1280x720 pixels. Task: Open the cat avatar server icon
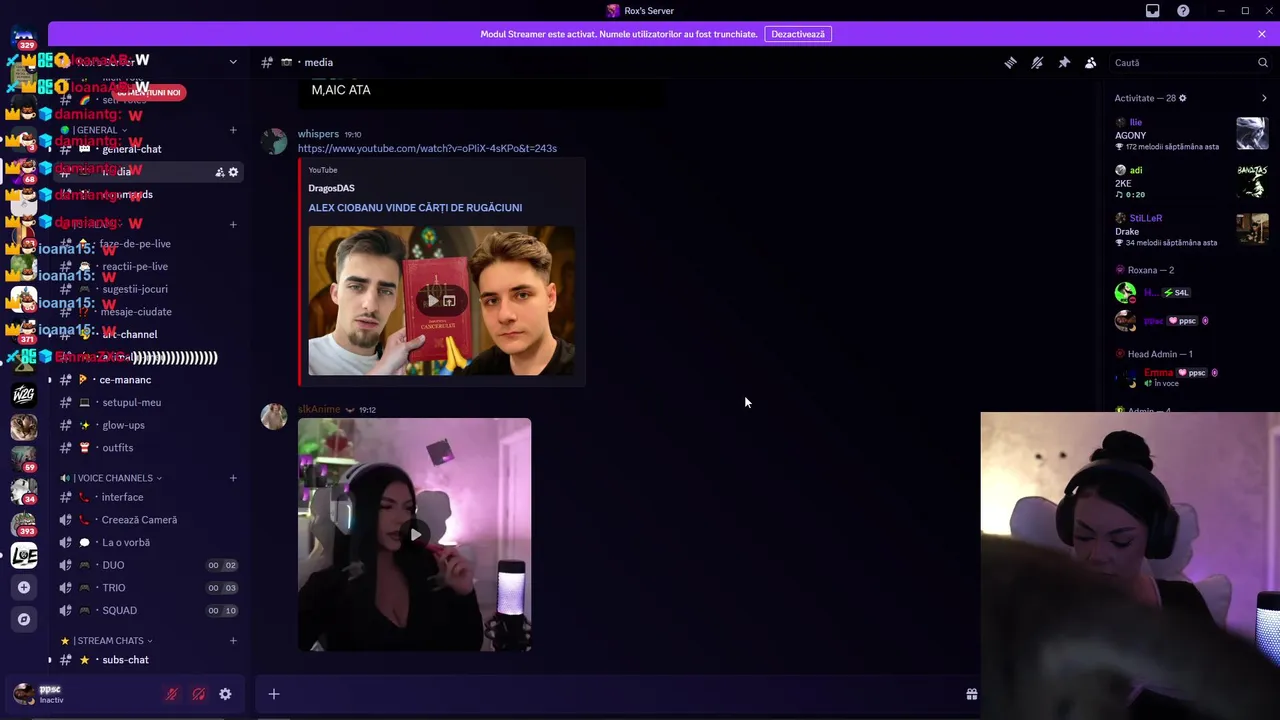tap(24, 427)
